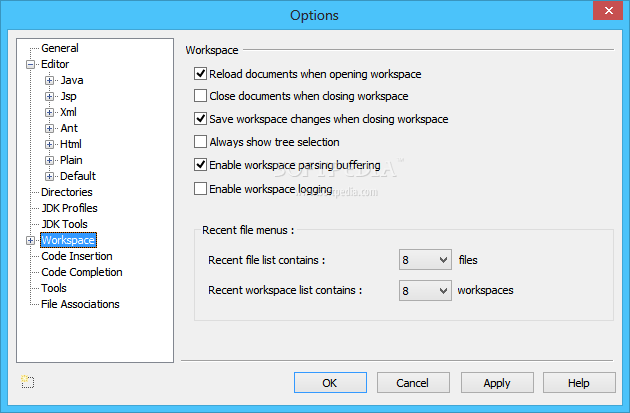630x413 pixels.
Task: Open the recent file list count dropdown
Action: click(425, 260)
